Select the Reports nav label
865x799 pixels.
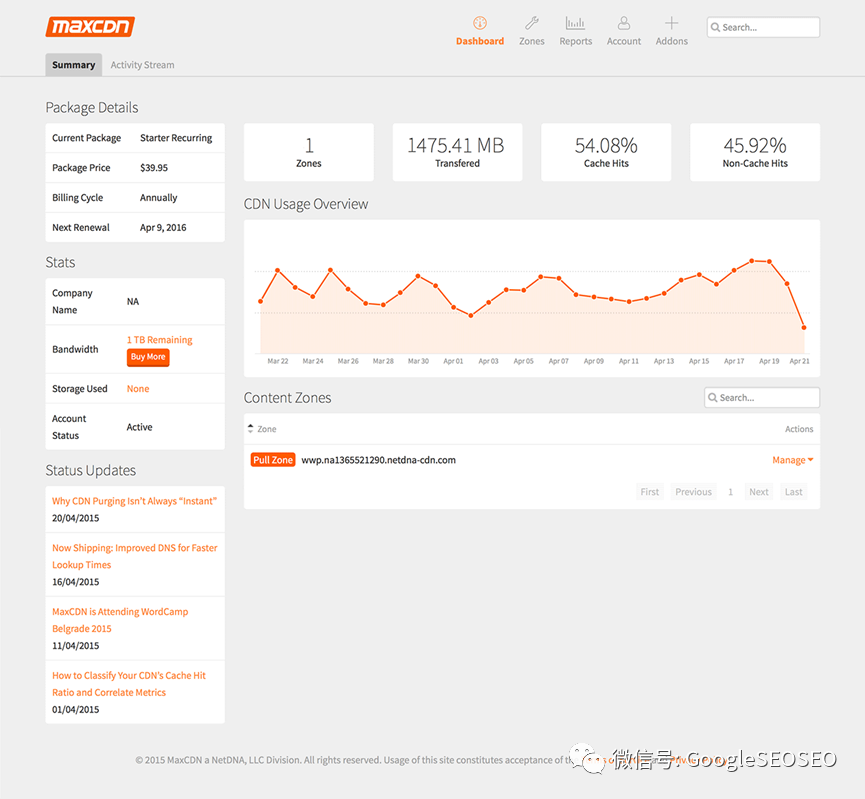pos(575,41)
